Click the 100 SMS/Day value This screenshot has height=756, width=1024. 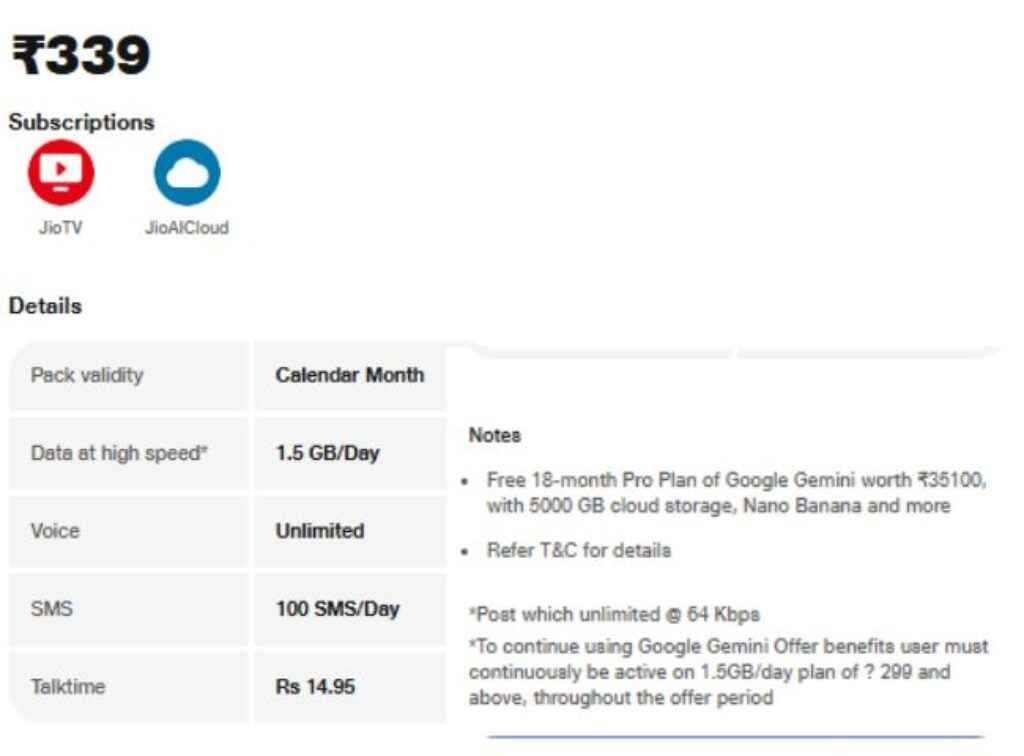coord(339,609)
